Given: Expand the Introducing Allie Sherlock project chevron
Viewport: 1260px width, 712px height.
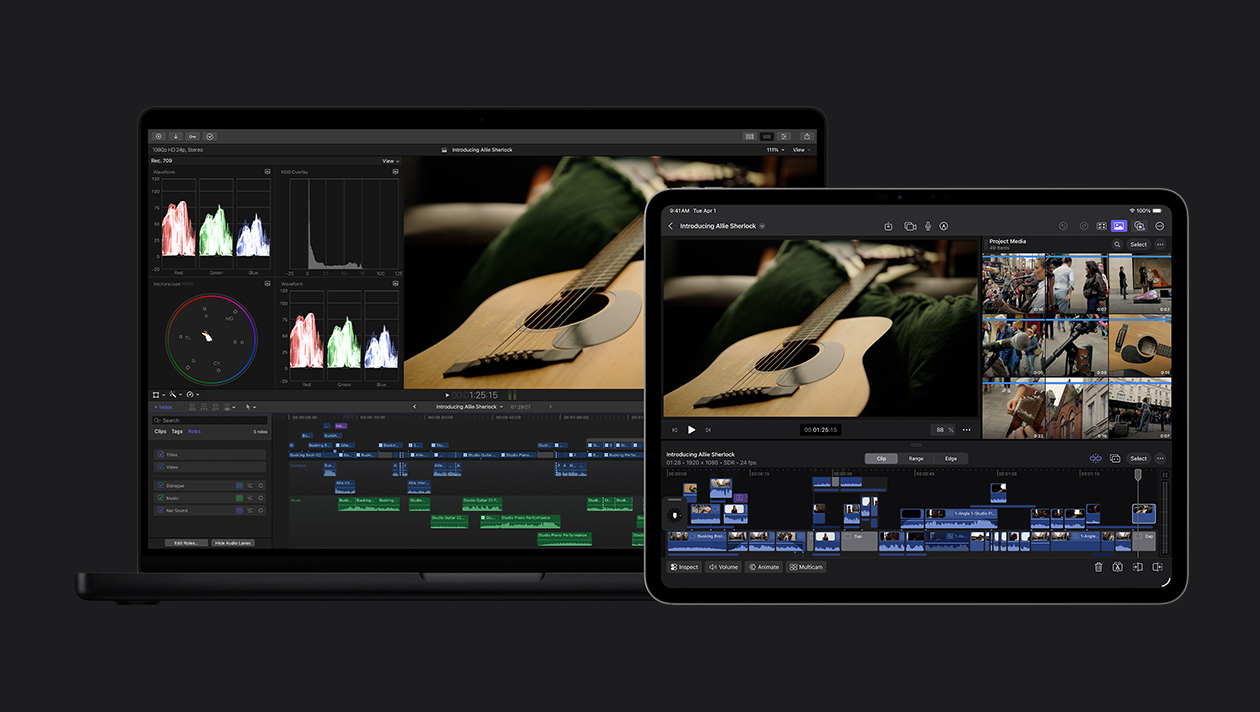Looking at the screenshot, I should [x=761, y=226].
